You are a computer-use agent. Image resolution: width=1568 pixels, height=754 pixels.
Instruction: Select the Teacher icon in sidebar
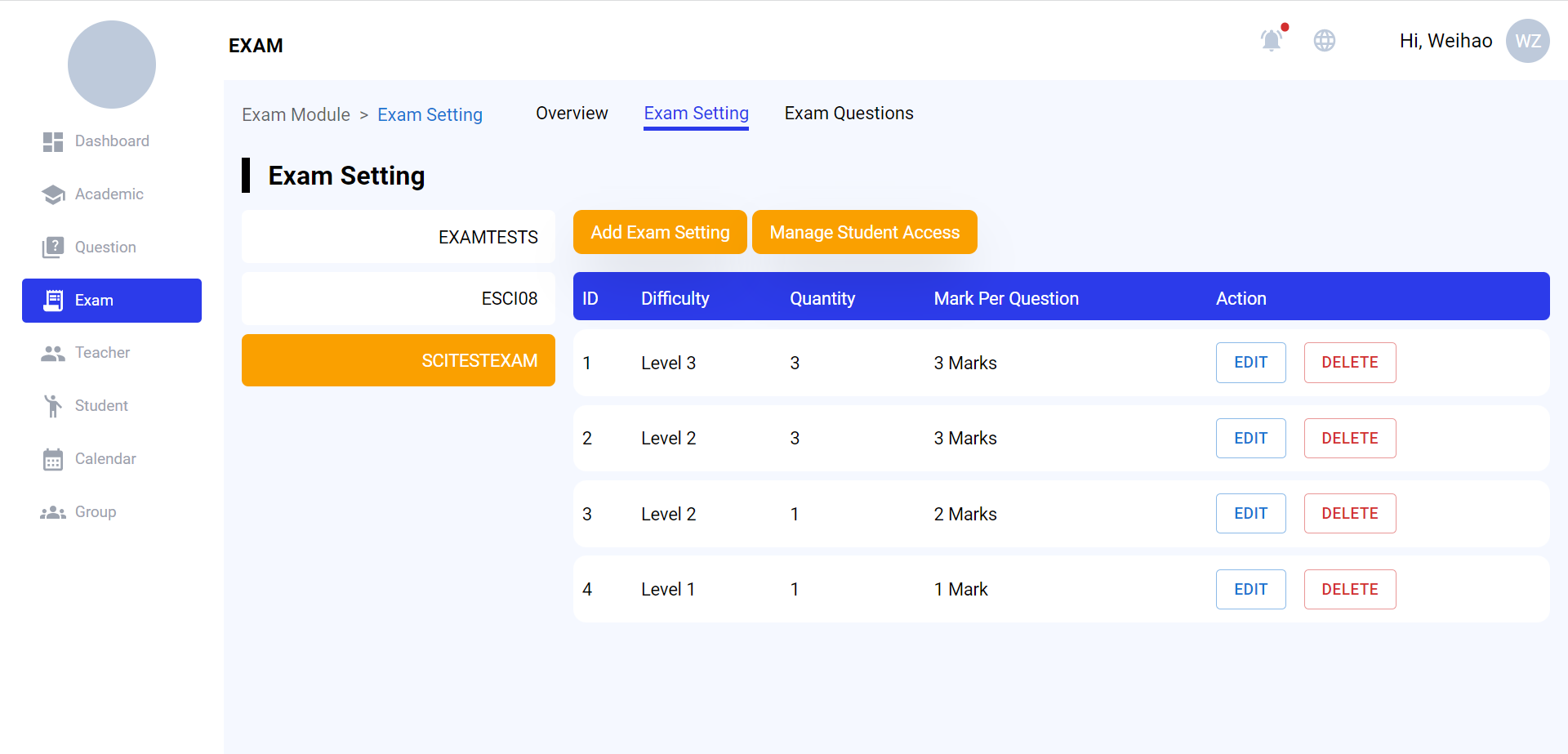(x=53, y=354)
